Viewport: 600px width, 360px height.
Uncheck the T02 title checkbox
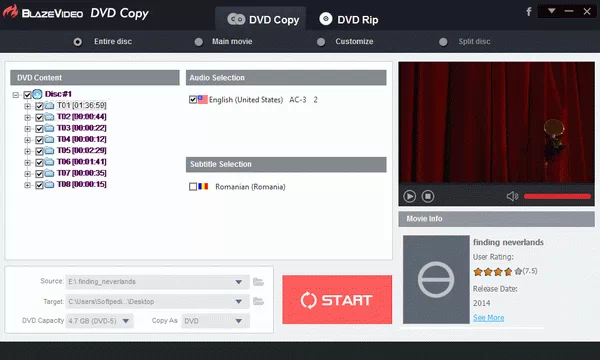coord(39,117)
